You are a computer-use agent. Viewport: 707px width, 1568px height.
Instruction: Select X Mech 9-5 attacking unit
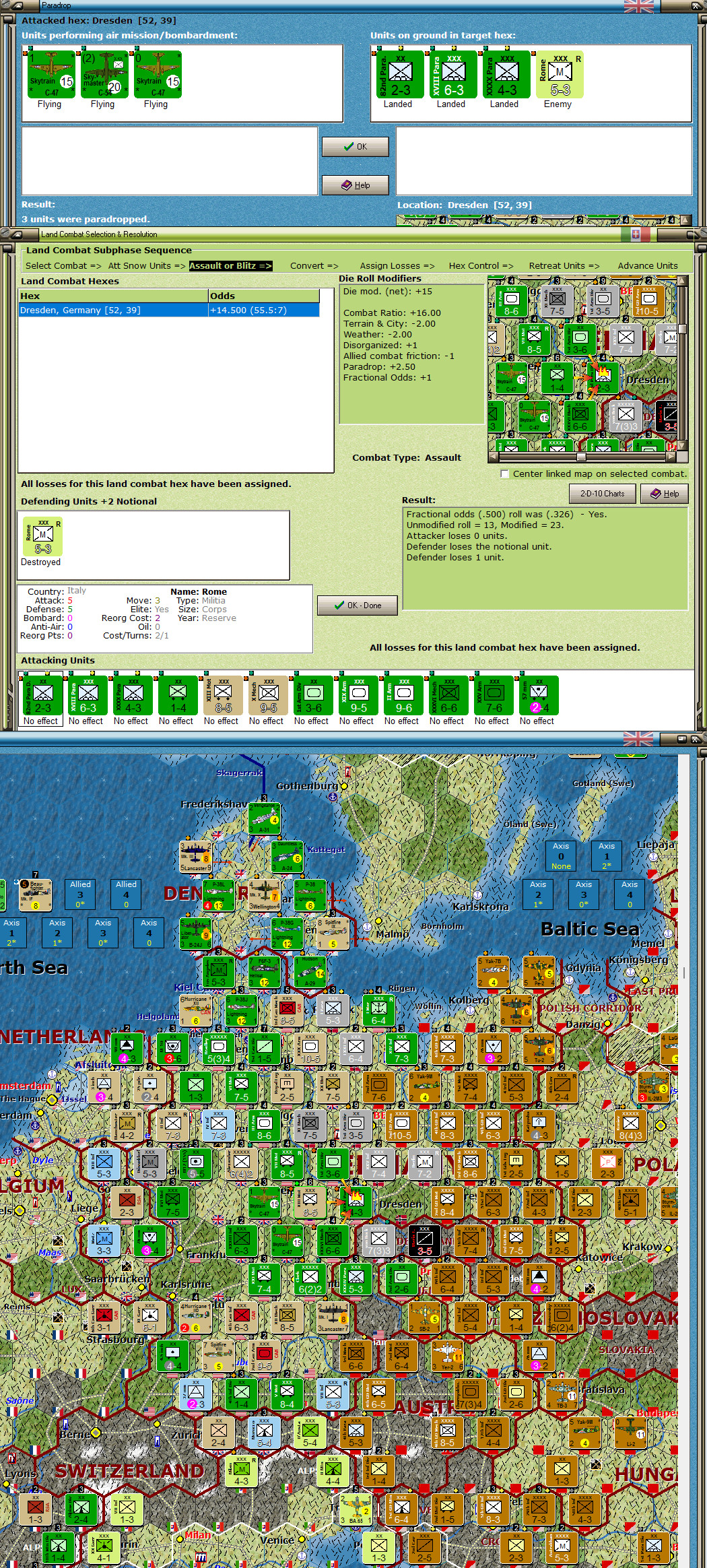(268, 696)
